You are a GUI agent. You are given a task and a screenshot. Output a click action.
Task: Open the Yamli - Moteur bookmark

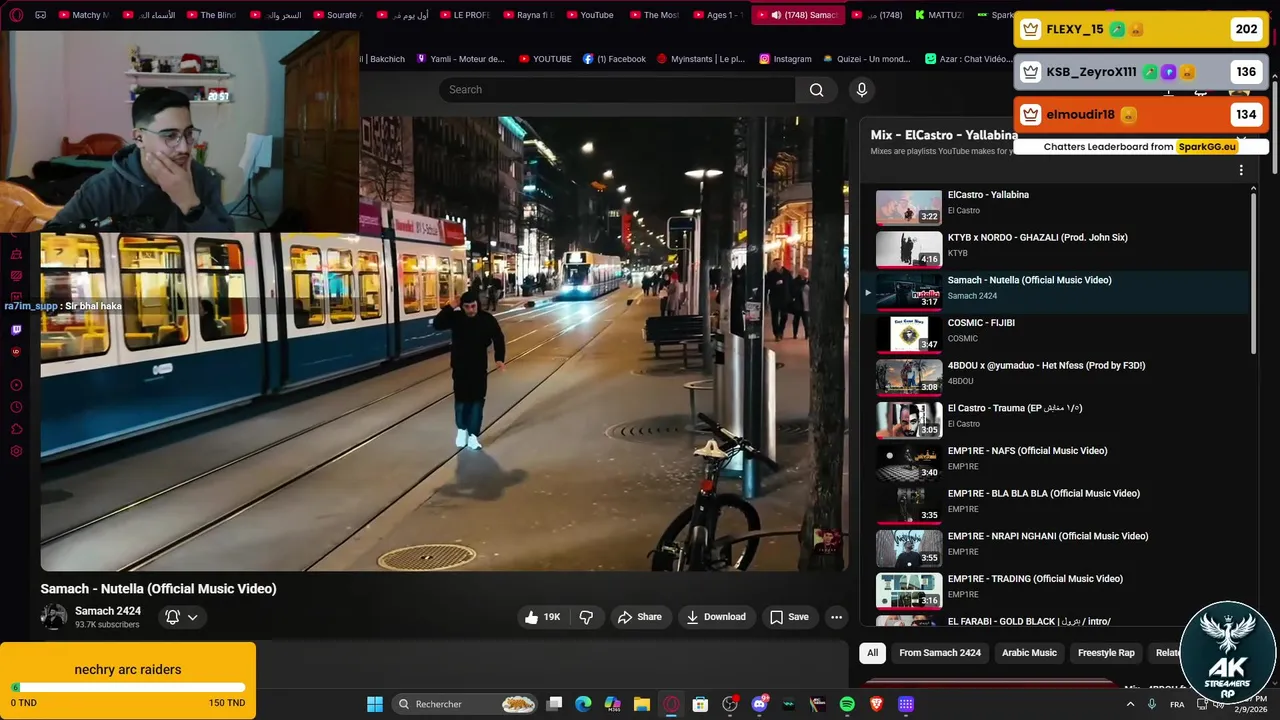[x=460, y=59]
